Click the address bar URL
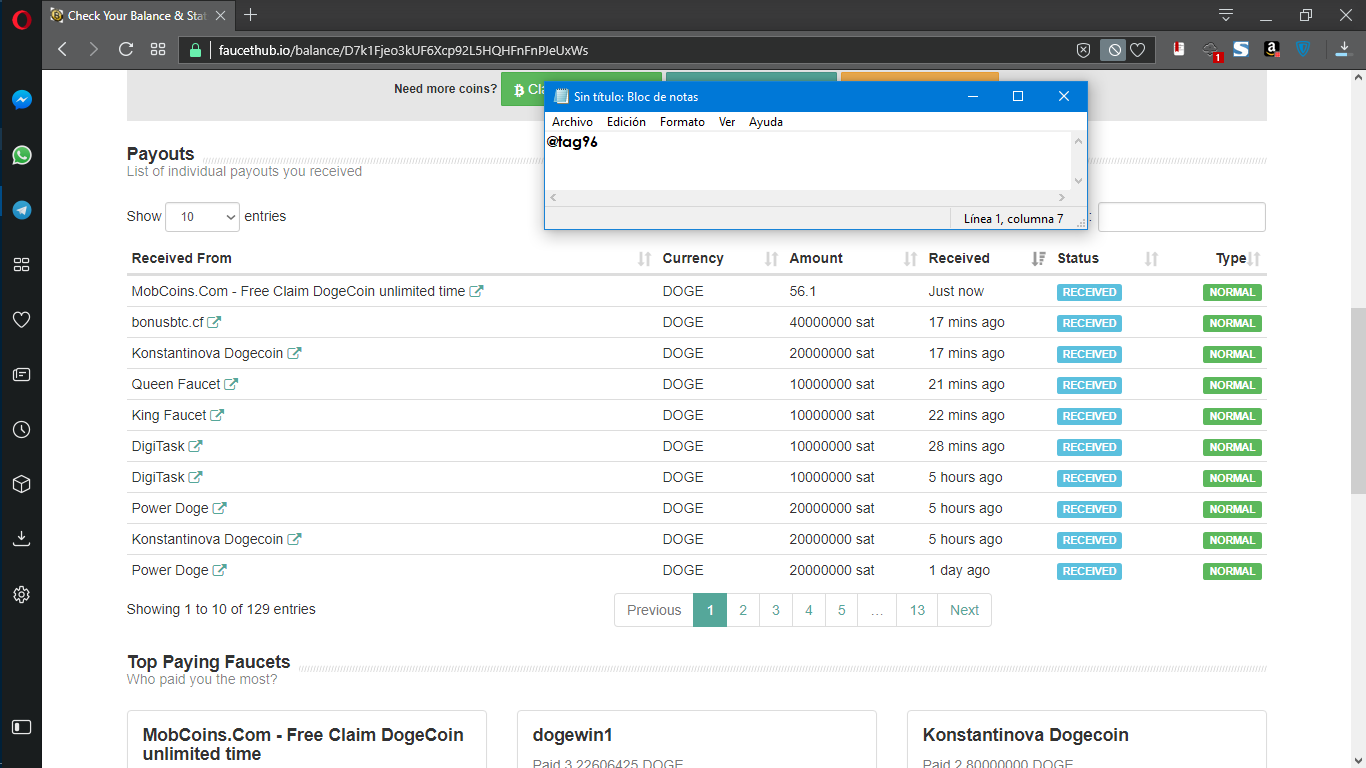The width and height of the screenshot is (1366, 768). click(x=403, y=50)
